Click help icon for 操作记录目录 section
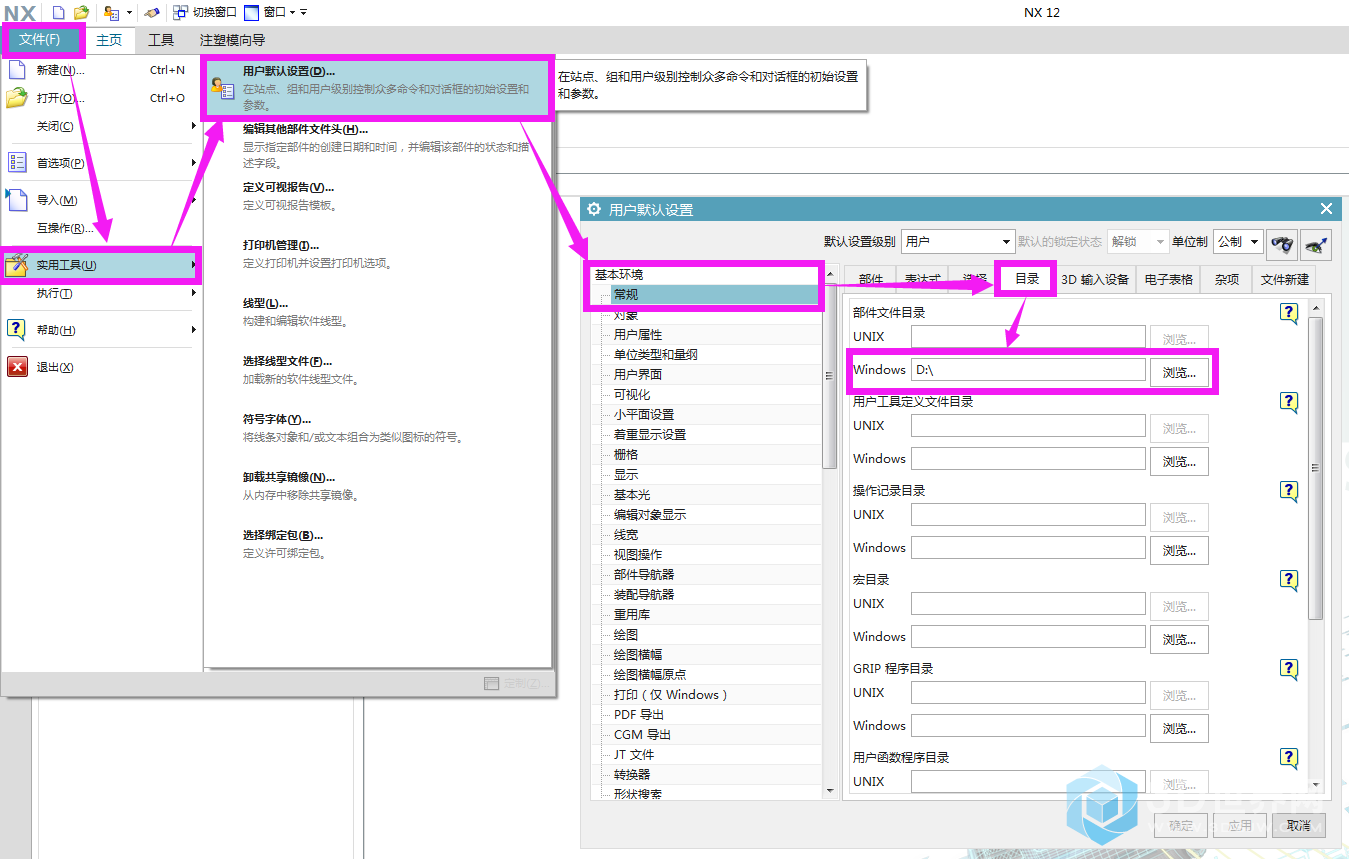 click(x=1289, y=491)
